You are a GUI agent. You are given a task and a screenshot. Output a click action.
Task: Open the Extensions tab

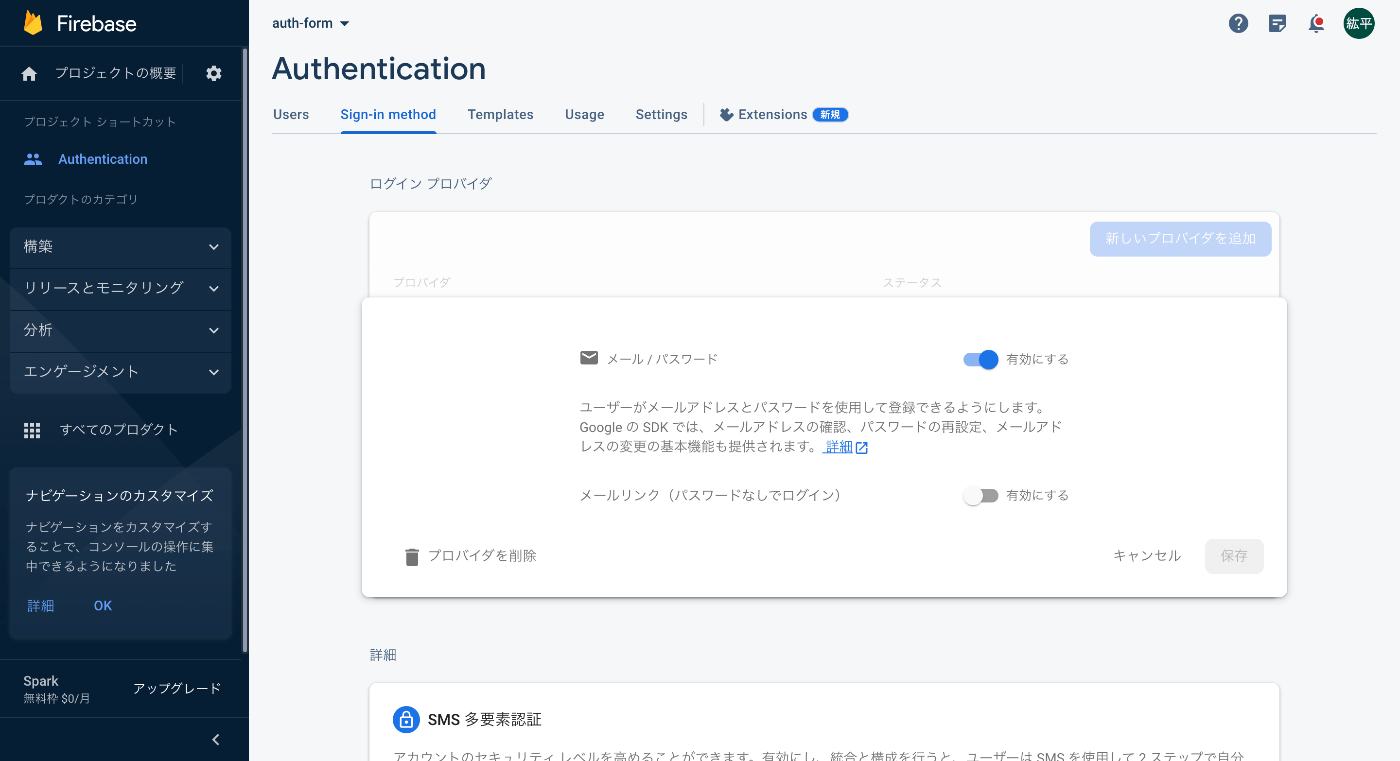[x=783, y=115]
